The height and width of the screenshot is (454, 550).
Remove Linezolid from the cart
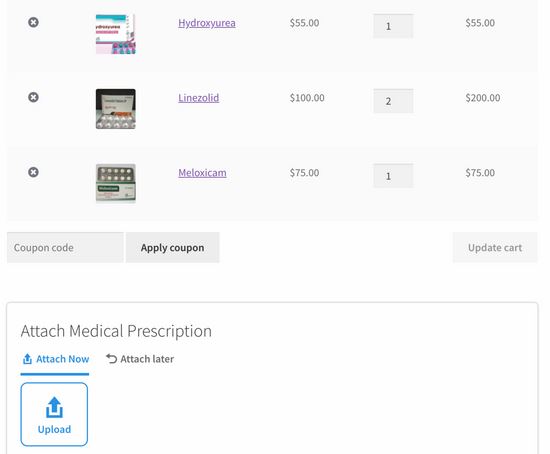pyautogui.click(x=33, y=97)
